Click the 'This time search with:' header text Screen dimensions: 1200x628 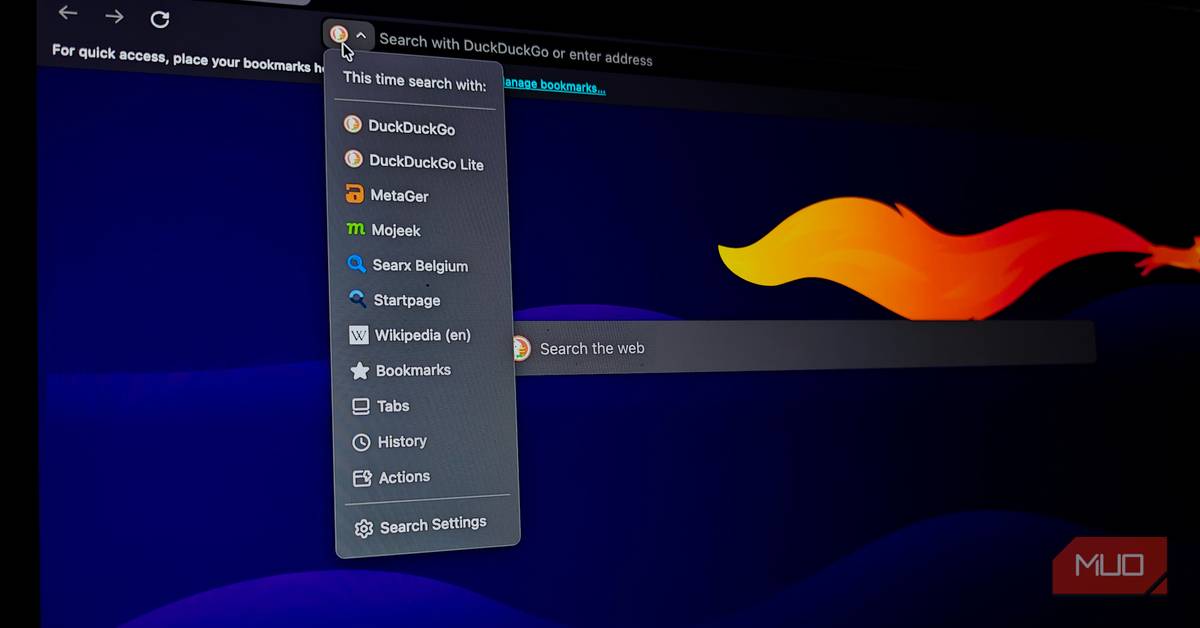414,83
